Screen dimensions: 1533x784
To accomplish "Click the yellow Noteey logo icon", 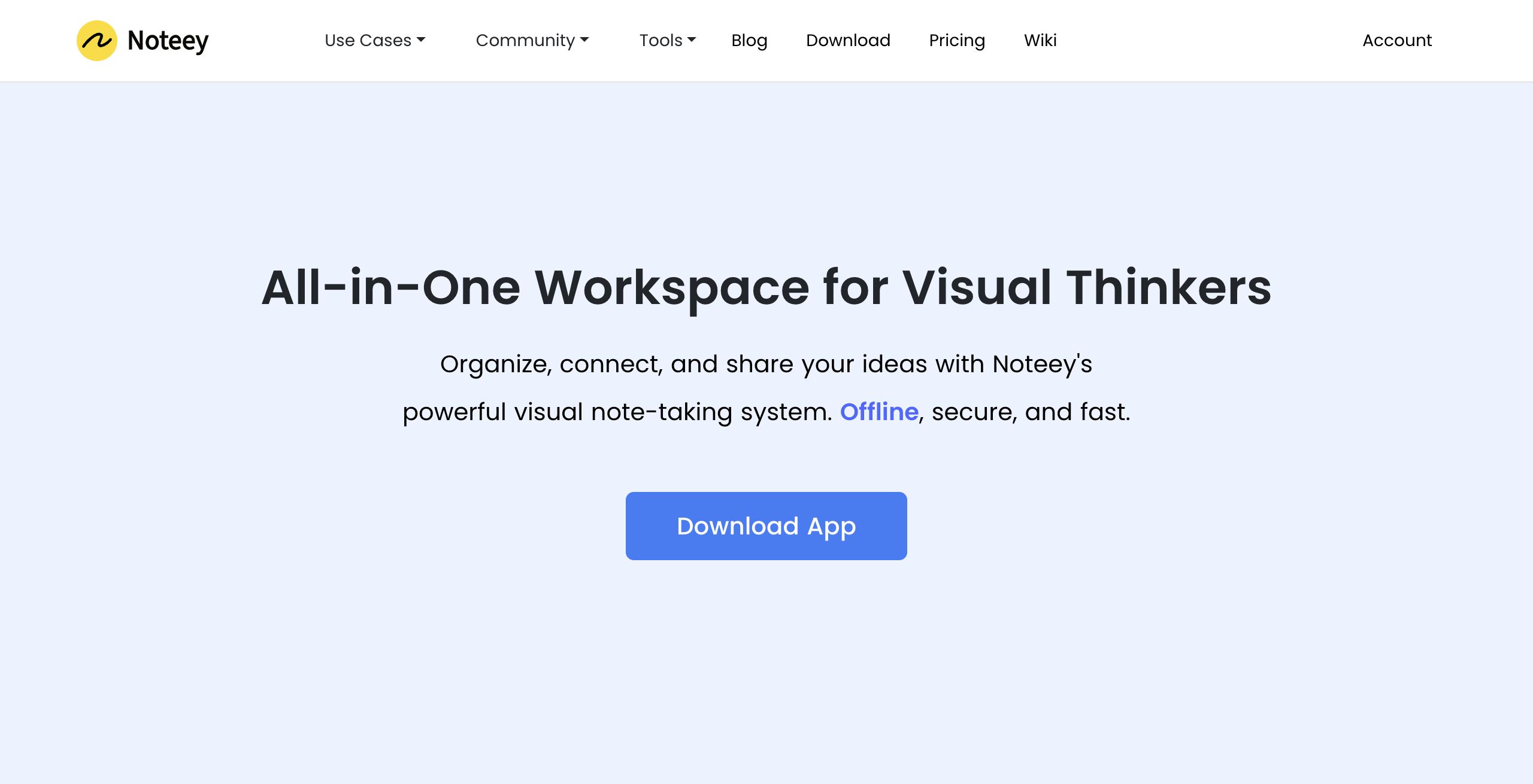I will [96, 41].
